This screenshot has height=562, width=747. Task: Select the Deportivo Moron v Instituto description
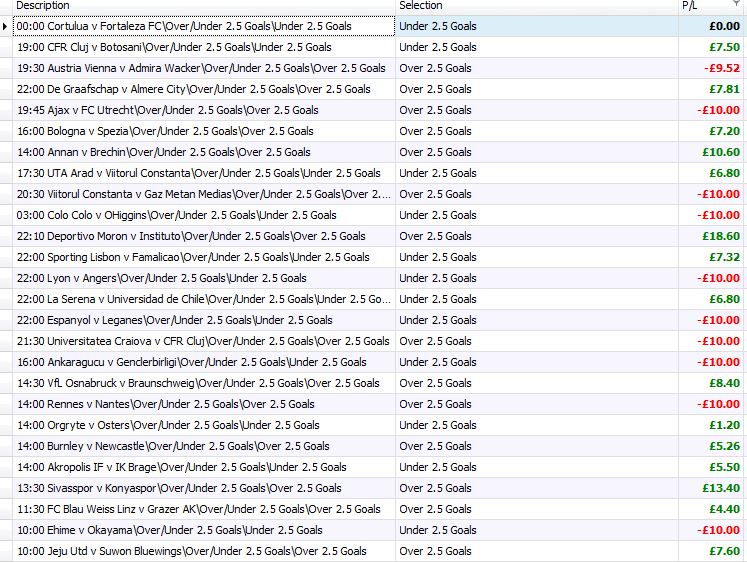tap(204, 236)
